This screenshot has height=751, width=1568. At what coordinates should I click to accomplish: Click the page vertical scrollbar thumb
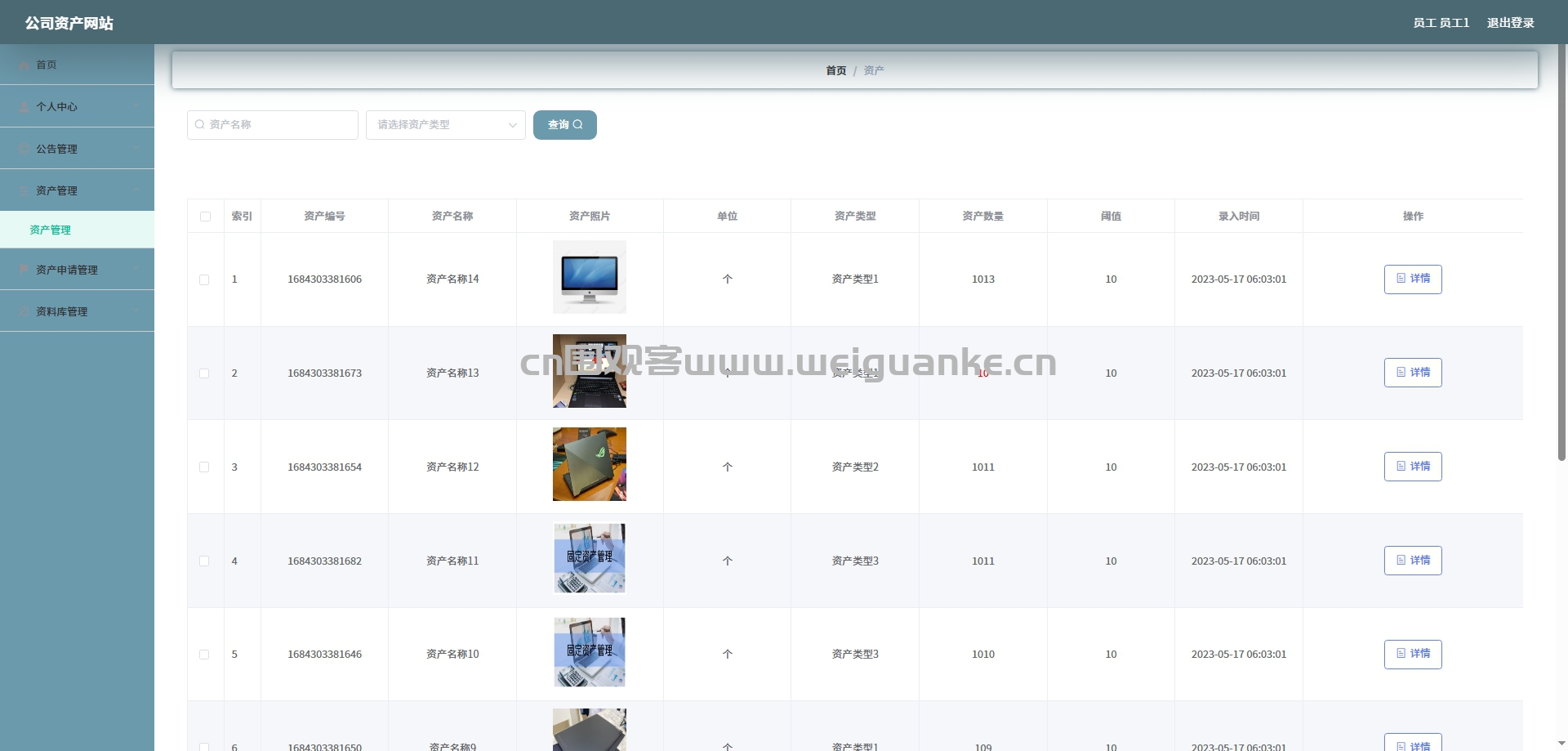click(x=1561, y=253)
